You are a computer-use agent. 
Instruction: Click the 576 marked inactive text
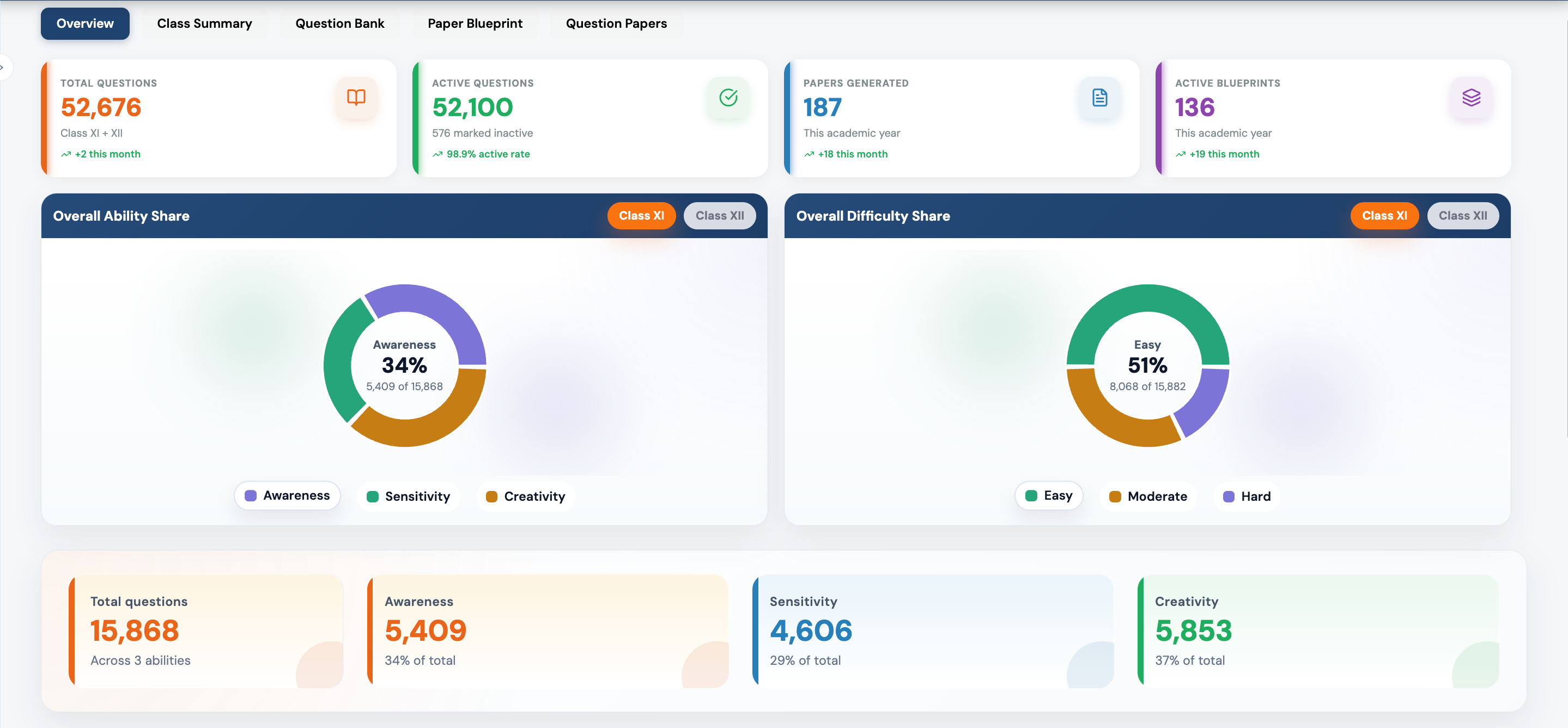(482, 134)
